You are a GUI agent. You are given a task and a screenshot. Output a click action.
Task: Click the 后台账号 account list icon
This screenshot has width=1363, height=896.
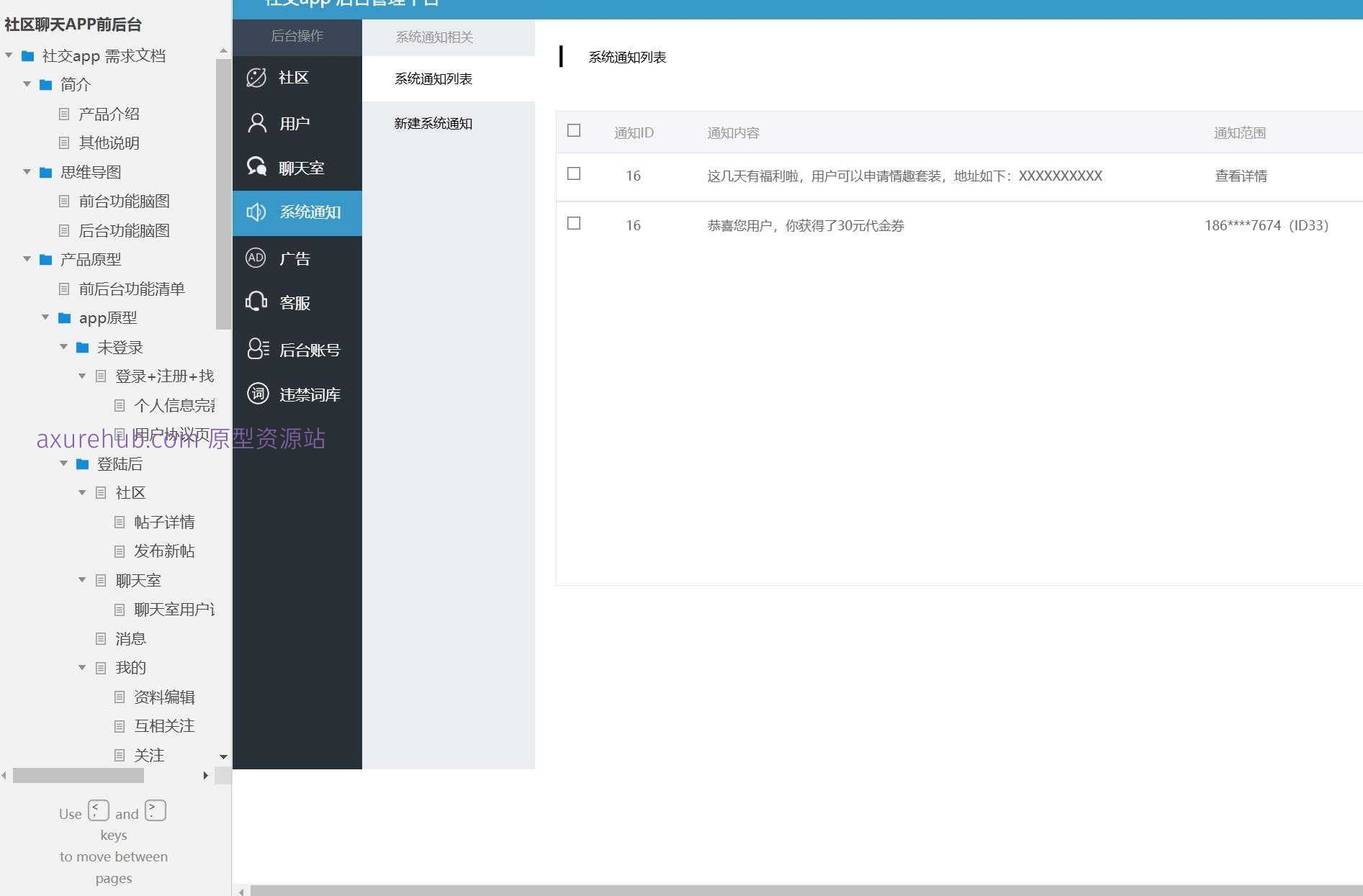[x=257, y=349]
